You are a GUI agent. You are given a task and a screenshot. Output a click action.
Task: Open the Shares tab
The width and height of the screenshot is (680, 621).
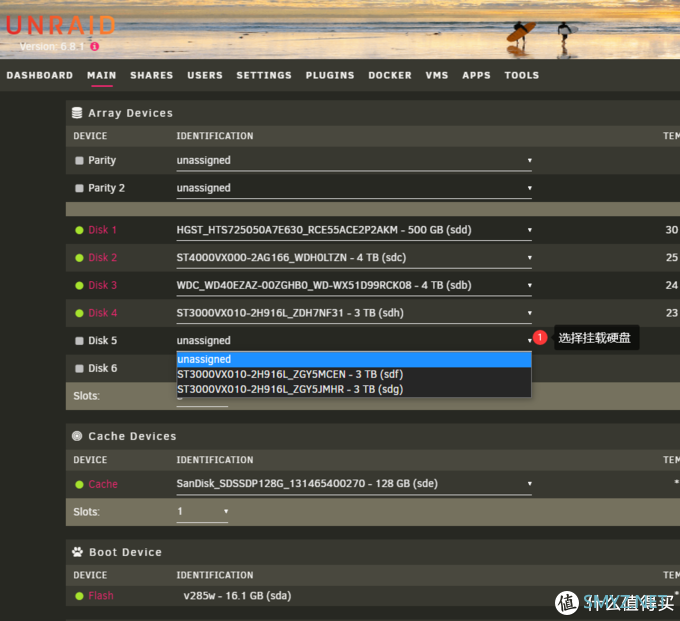tap(151, 75)
